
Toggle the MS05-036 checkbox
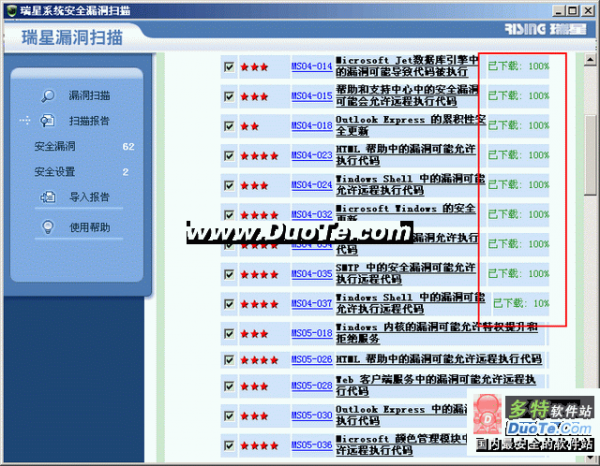[229, 445]
